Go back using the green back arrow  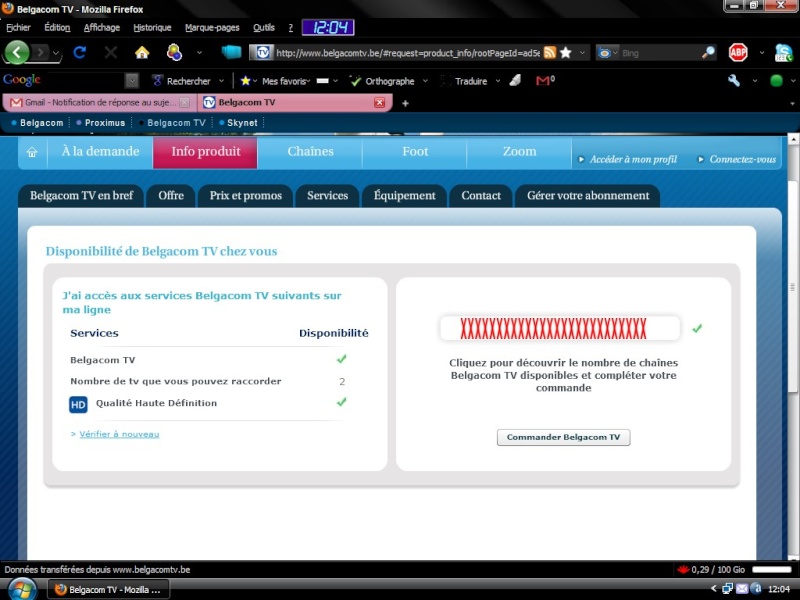[17, 53]
